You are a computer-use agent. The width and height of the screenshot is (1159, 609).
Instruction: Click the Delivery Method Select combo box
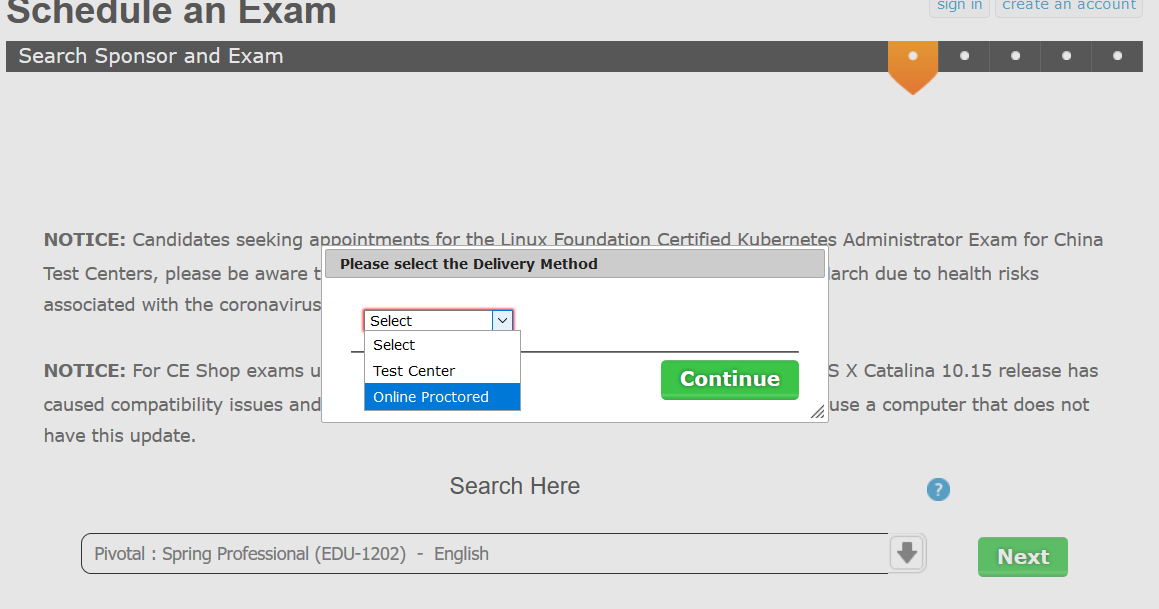coord(438,320)
